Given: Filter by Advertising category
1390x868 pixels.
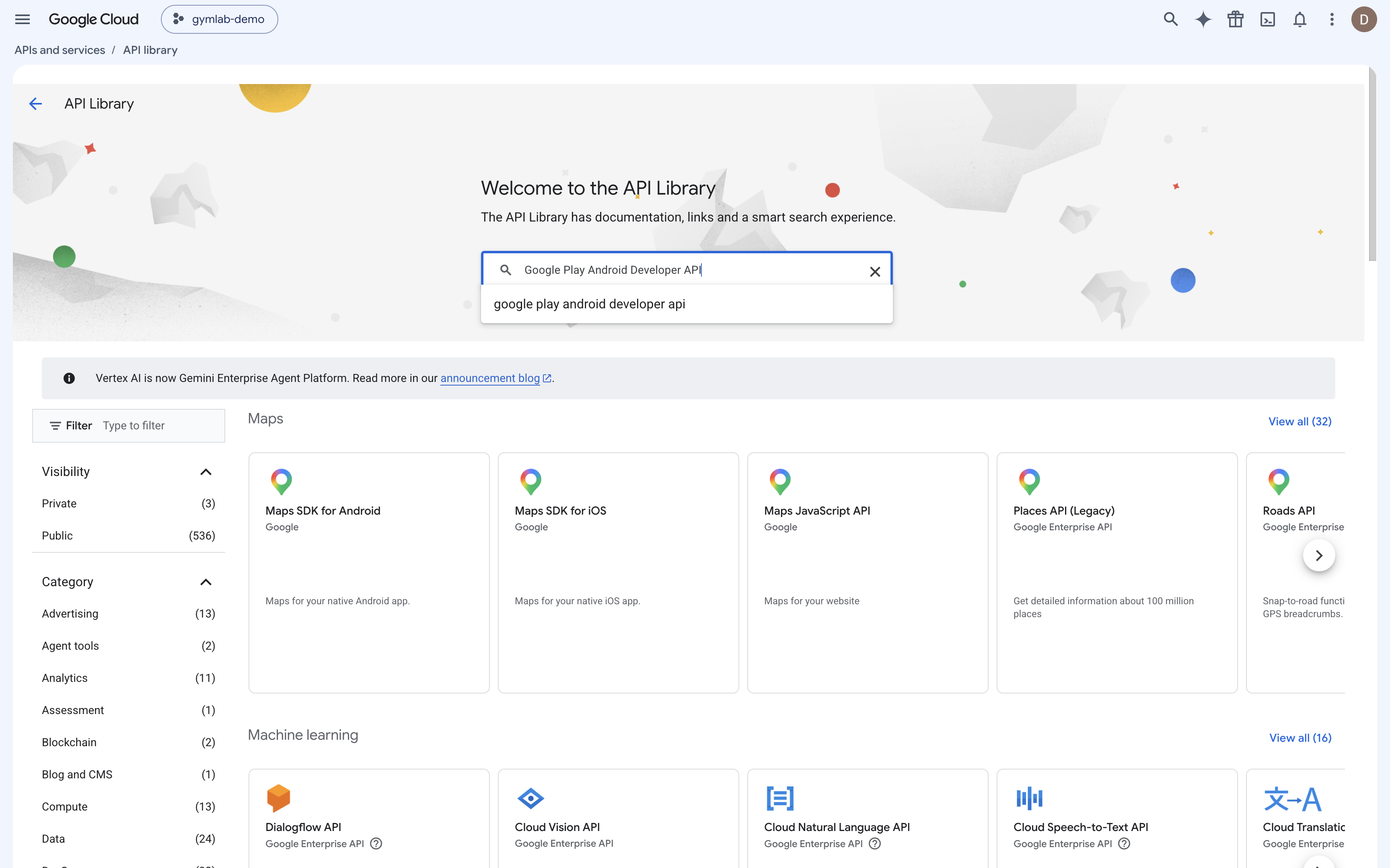Looking at the screenshot, I should (x=128, y=614).
